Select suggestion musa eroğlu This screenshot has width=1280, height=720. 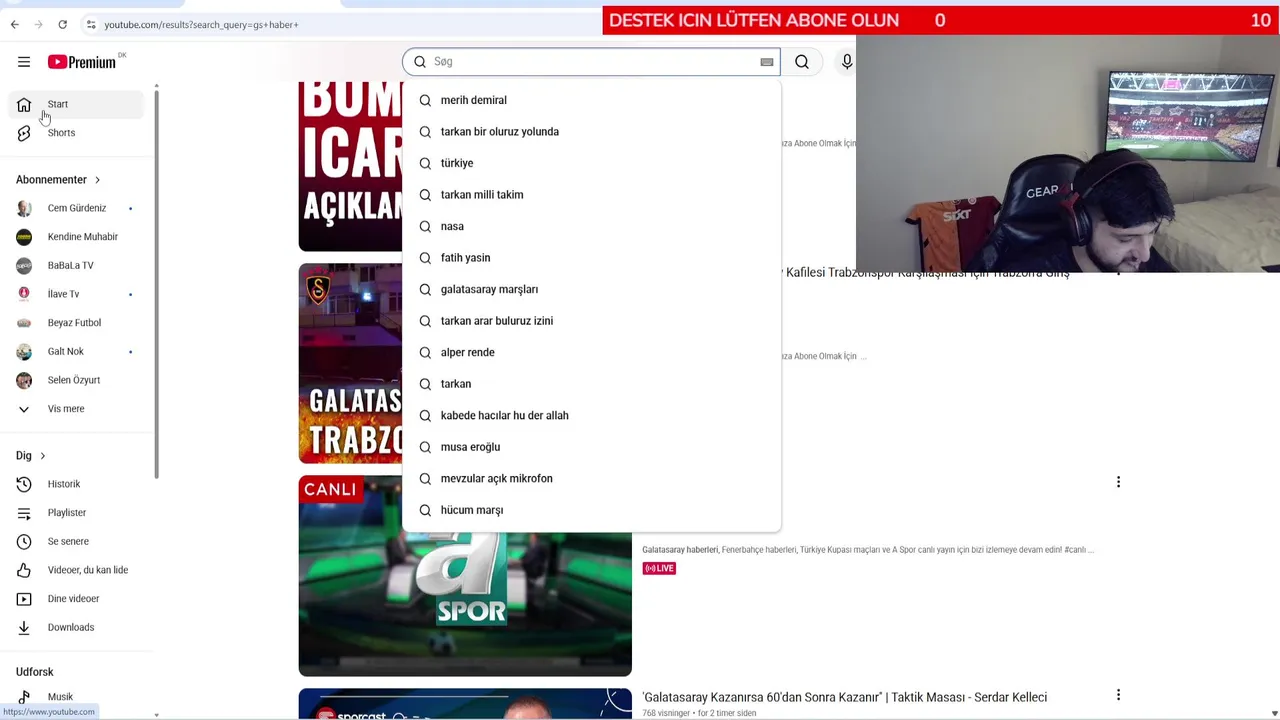pos(591,447)
